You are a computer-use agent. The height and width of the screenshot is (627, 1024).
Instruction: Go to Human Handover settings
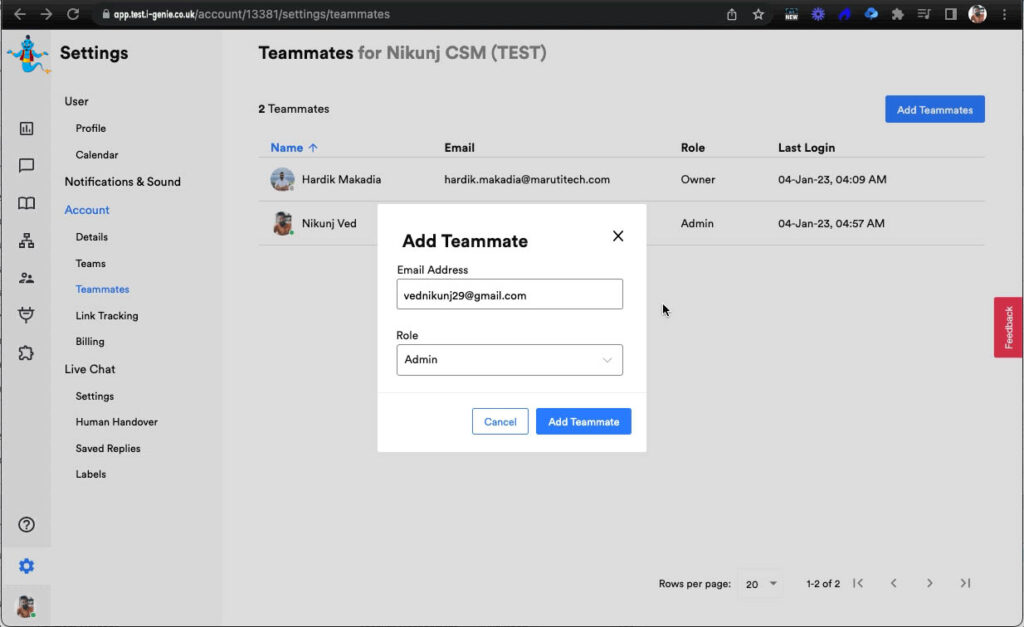[x=116, y=422]
